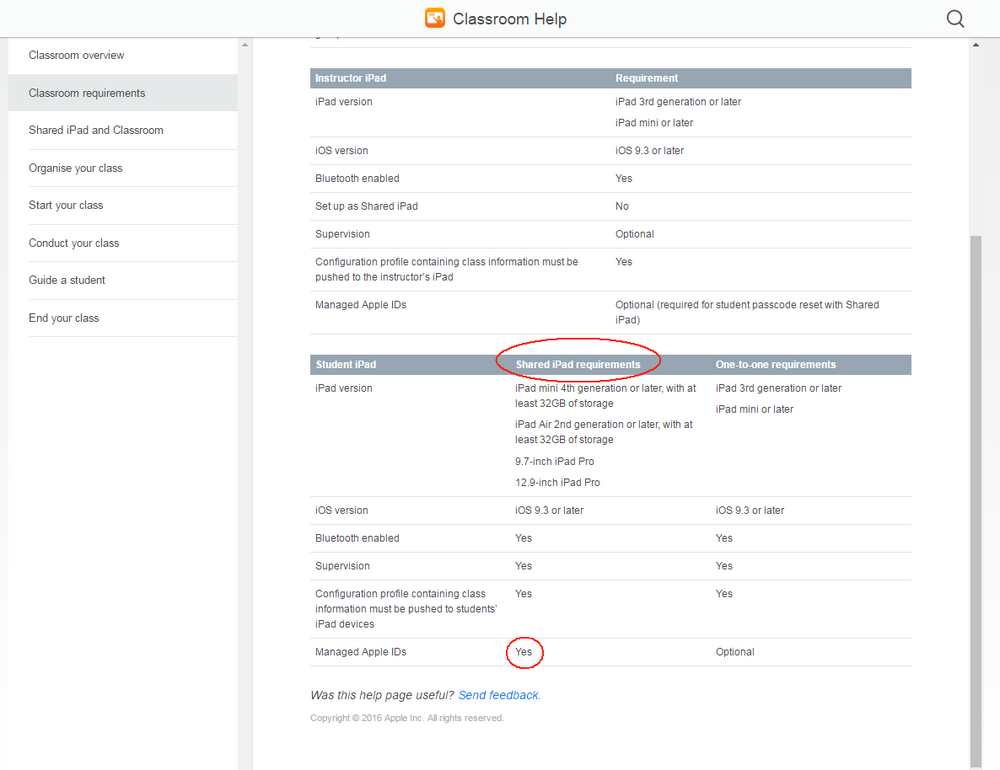Open End your class topic

(64, 318)
